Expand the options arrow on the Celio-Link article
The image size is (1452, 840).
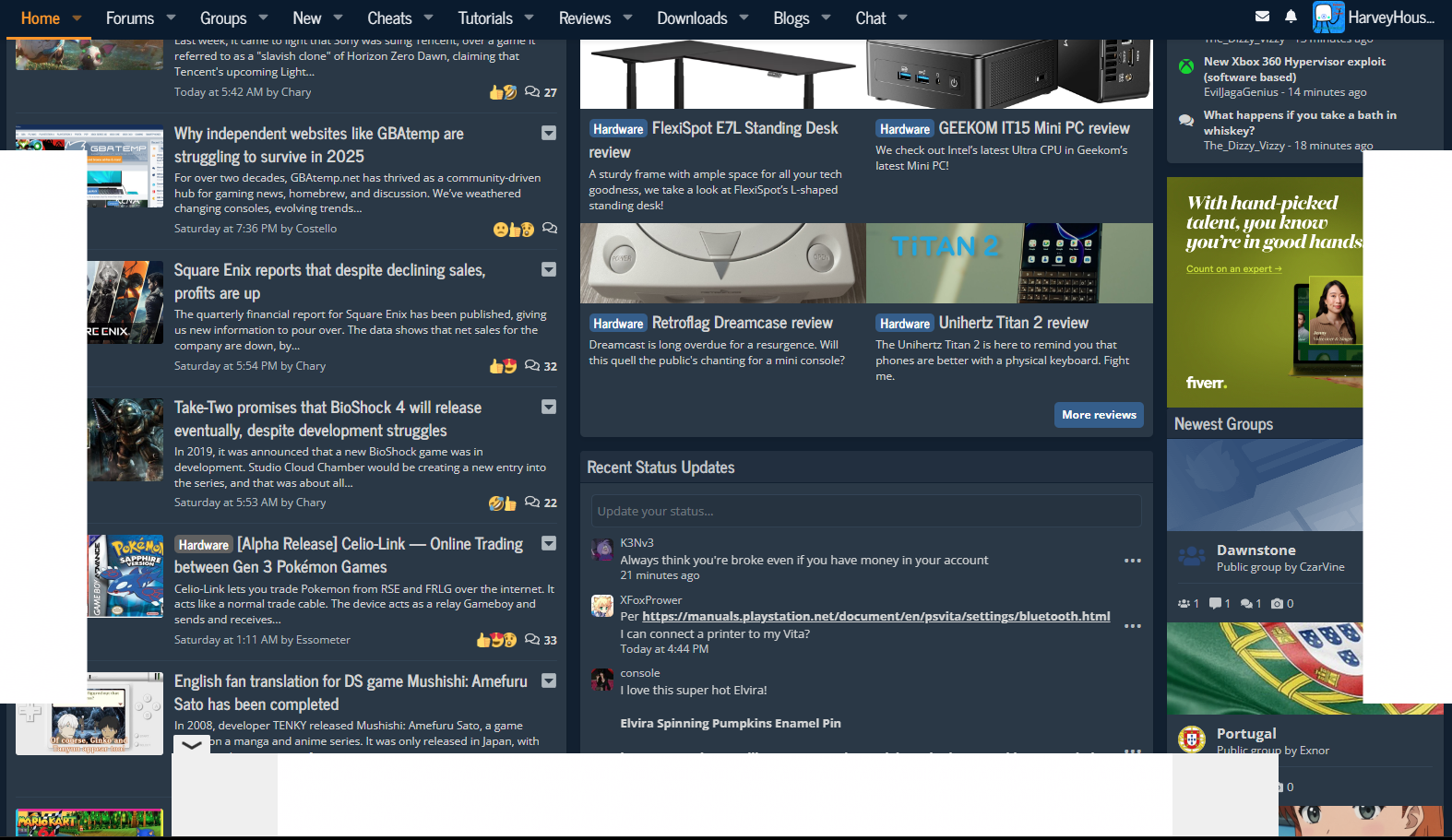549,543
